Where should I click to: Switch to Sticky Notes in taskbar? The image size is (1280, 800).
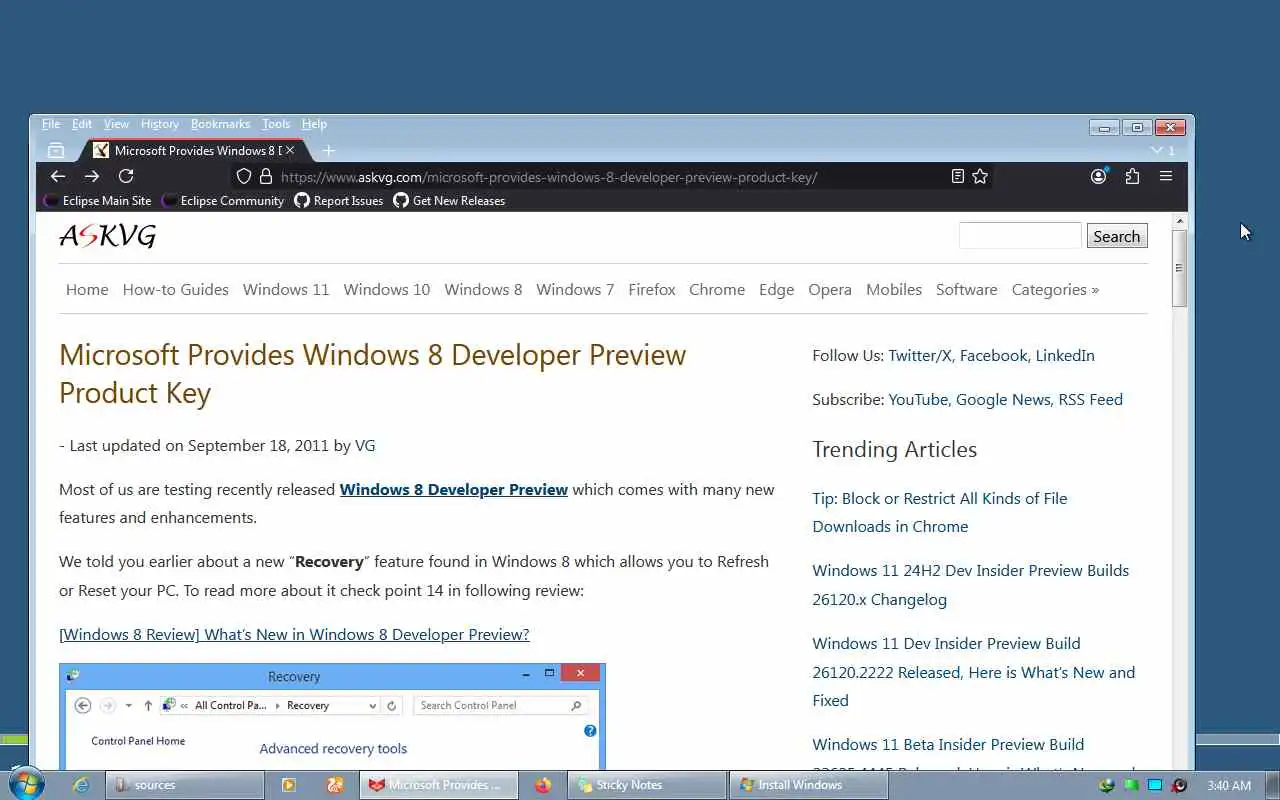647,785
